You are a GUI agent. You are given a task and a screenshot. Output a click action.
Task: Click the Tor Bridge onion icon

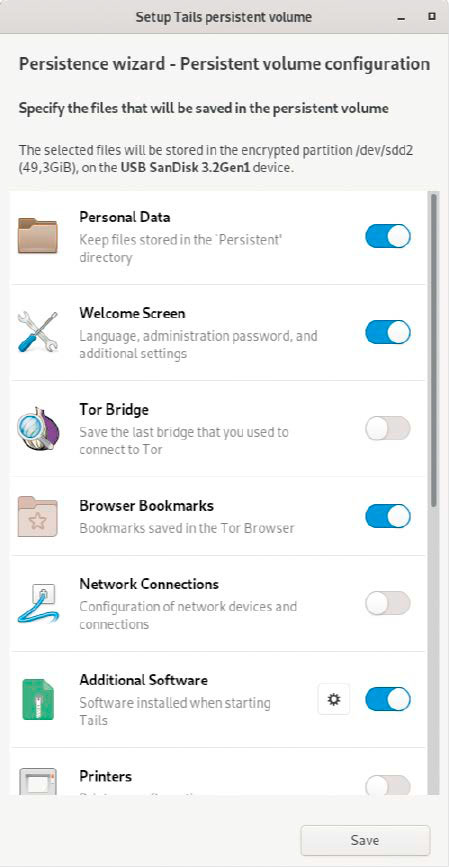pyautogui.click(x=38, y=428)
